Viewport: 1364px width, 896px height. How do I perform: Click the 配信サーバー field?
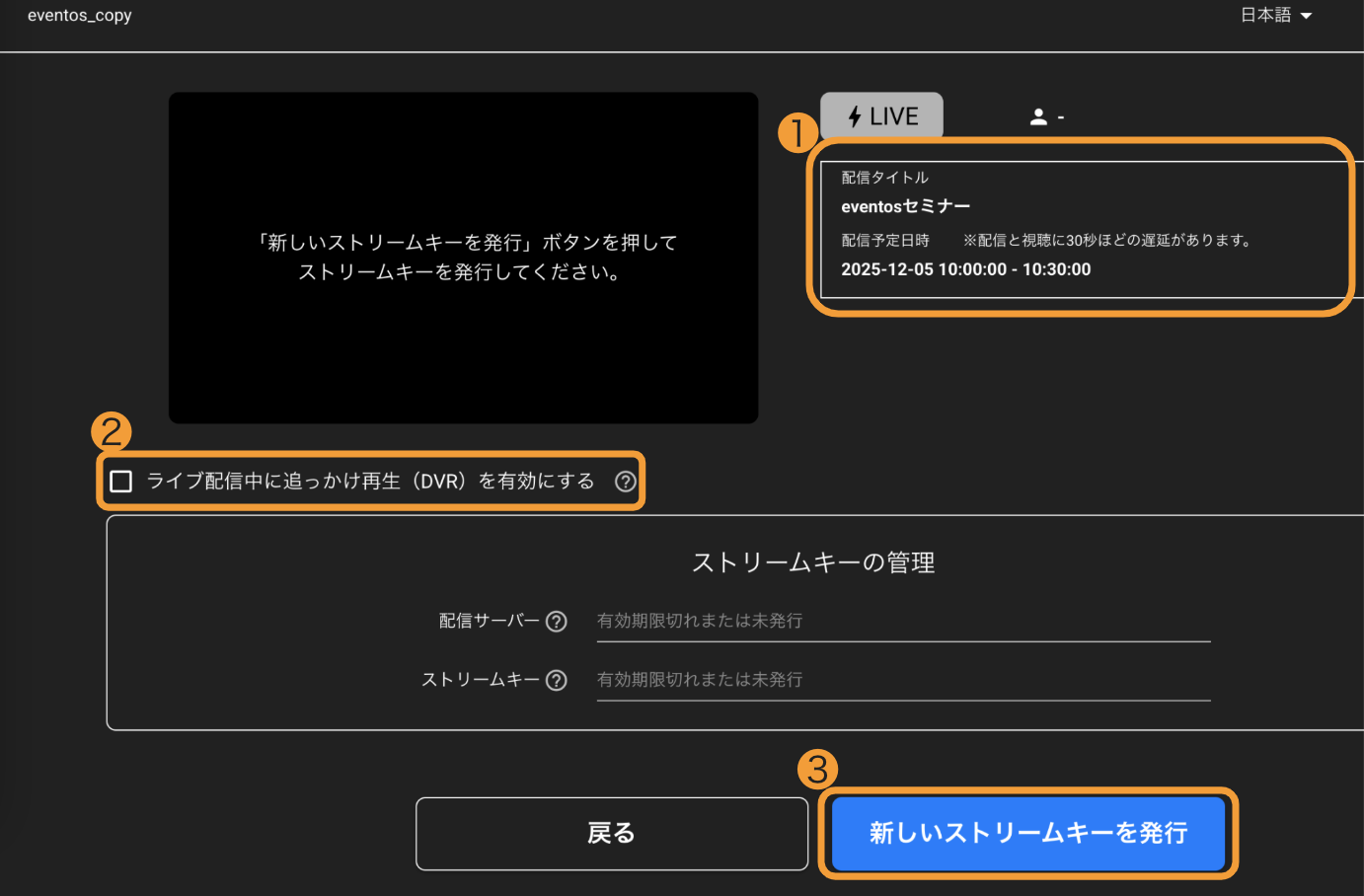click(x=903, y=622)
